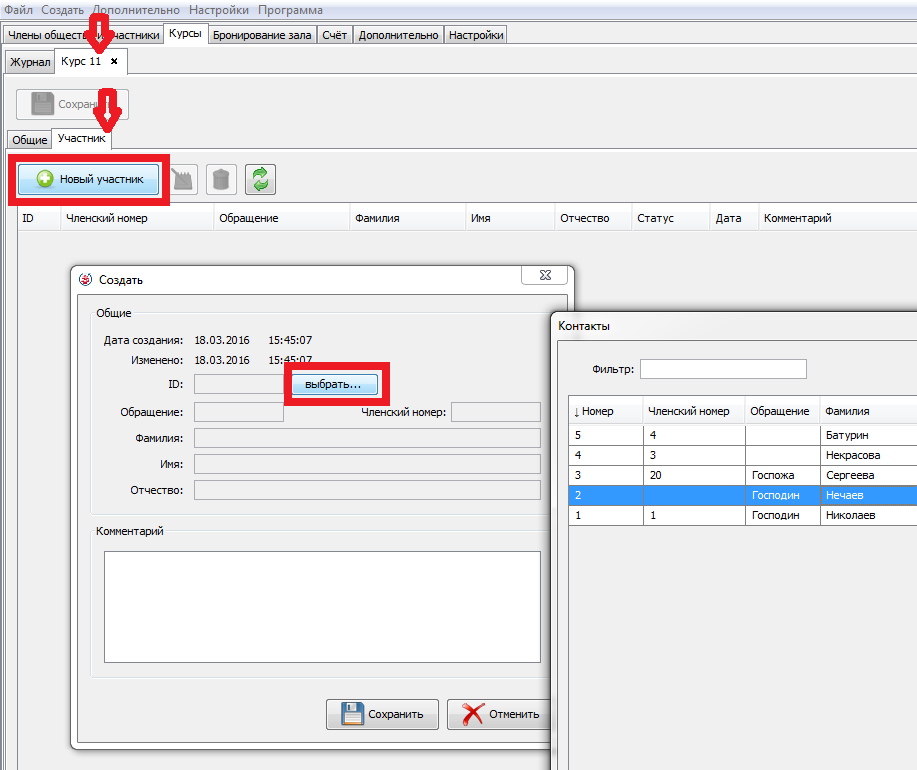The height and width of the screenshot is (770, 917).
Task: Cancel with the Отменить button
Action: click(x=501, y=714)
